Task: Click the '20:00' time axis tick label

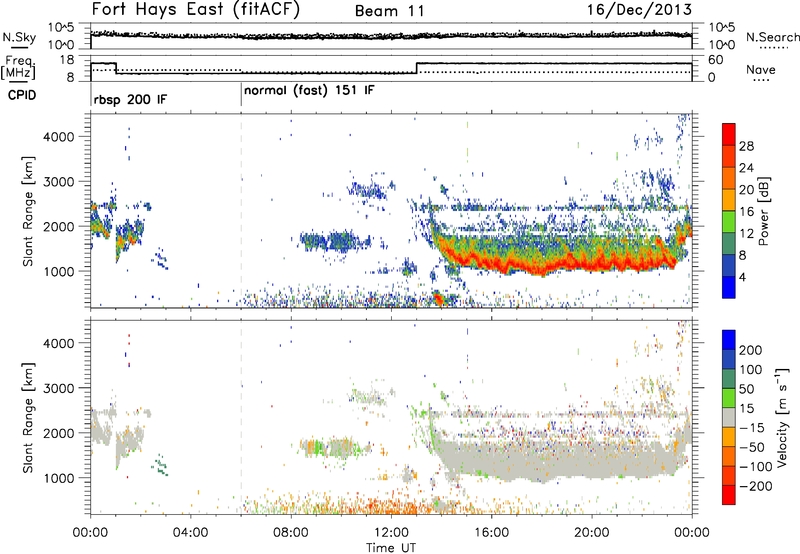Action: 592,533
